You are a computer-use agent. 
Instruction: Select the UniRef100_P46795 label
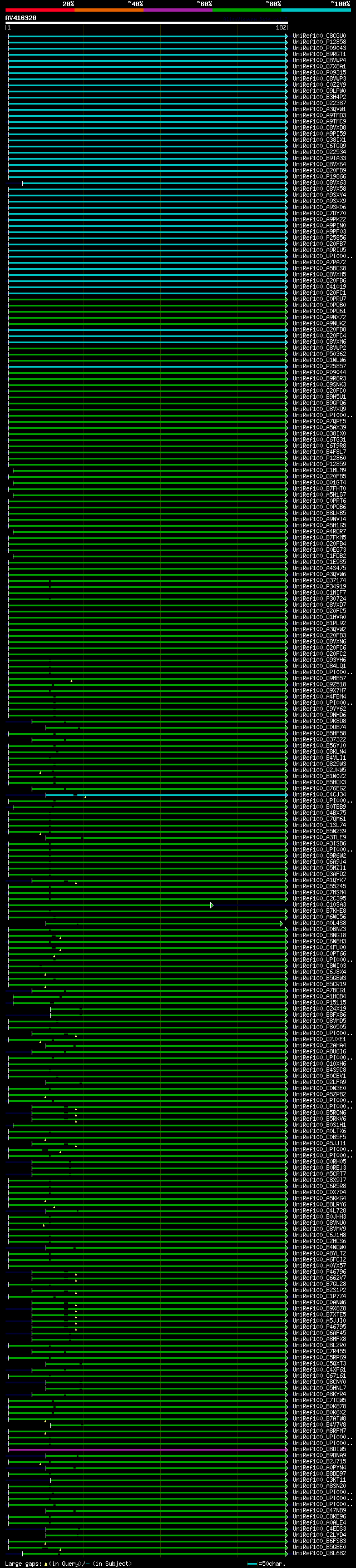tap(319, 1327)
